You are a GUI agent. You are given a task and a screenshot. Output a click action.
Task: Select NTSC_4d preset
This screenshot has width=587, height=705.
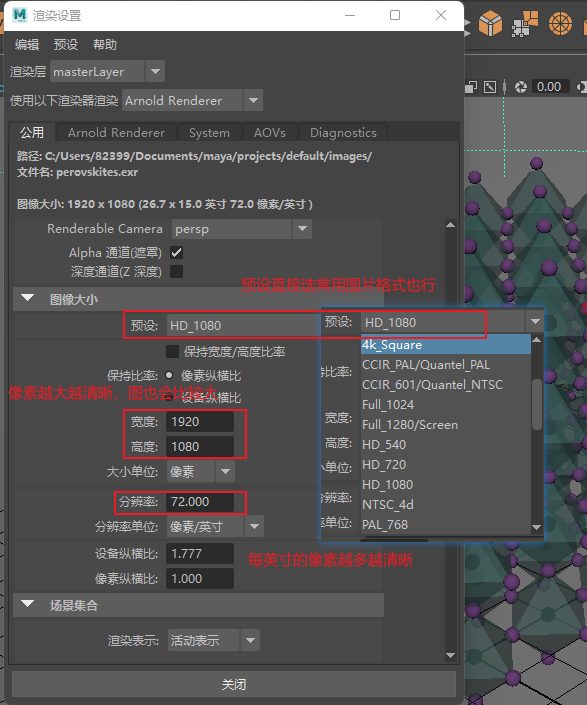click(446, 504)
